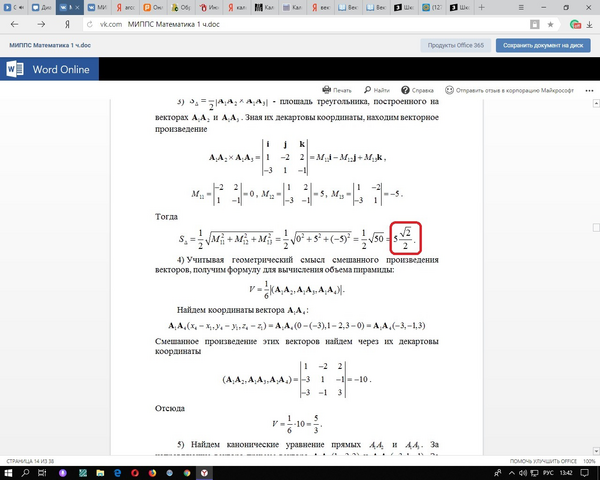Open the Windows Start menu
The height and width of the screenshot is (480, 600).
pos(8,473)
